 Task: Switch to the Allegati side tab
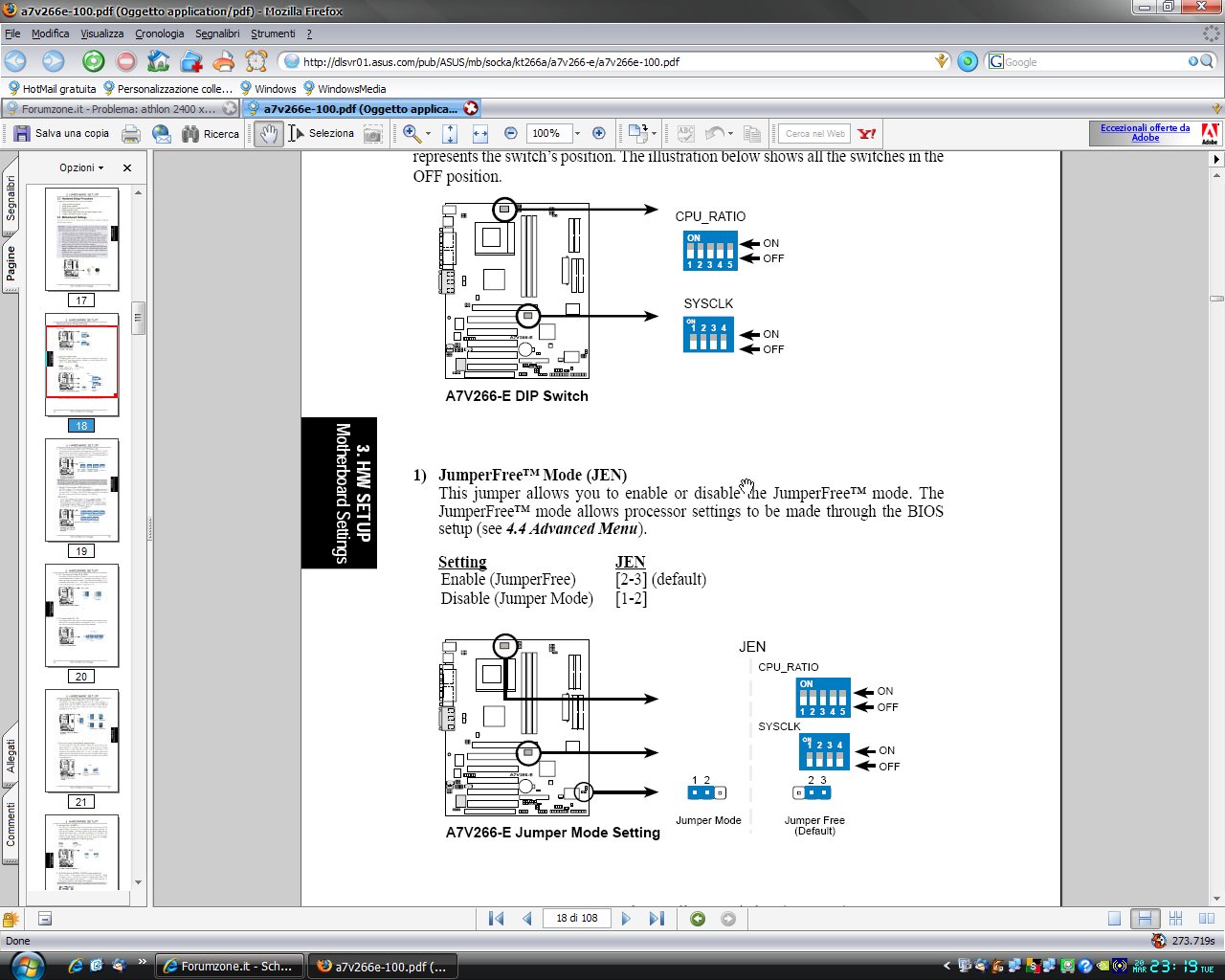(11, 754)
